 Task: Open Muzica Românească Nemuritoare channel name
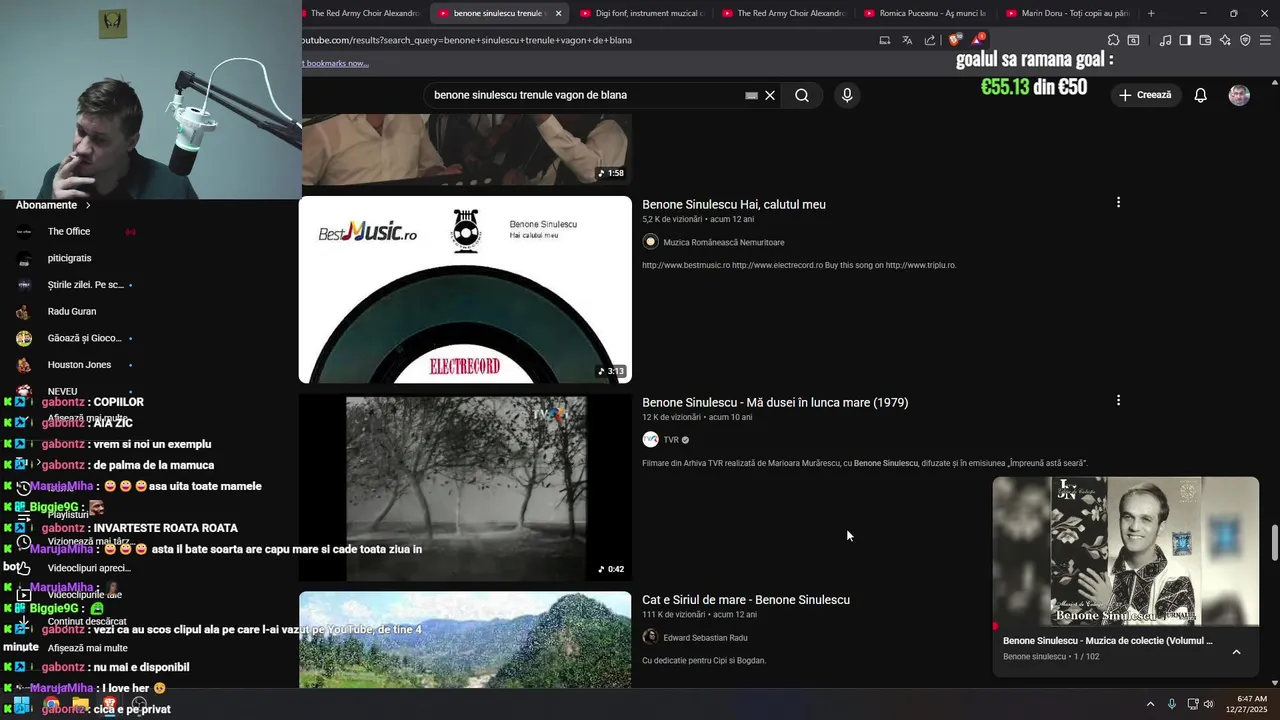tap(723, 242)
